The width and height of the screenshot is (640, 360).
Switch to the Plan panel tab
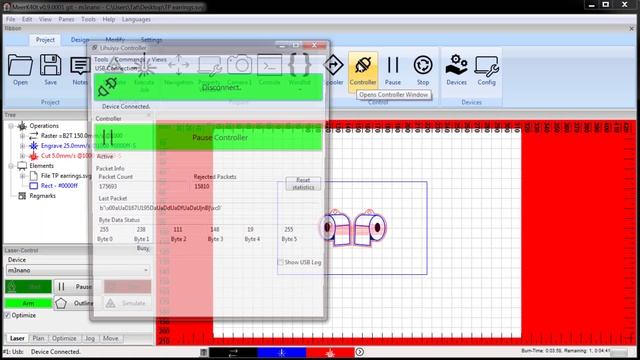[38, 338]
